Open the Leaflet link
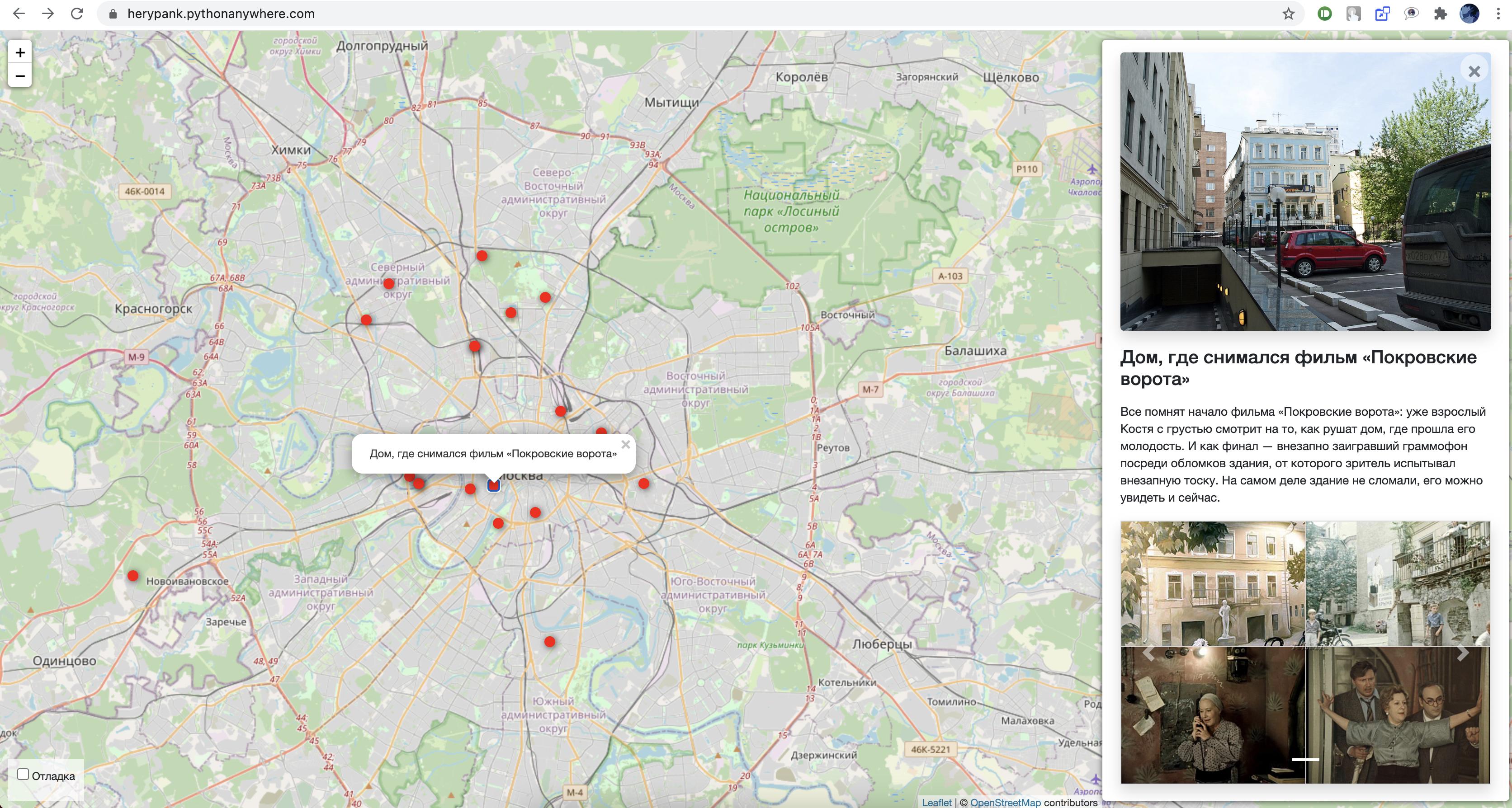Viewport: 1512px width, 808px height. 936,802
